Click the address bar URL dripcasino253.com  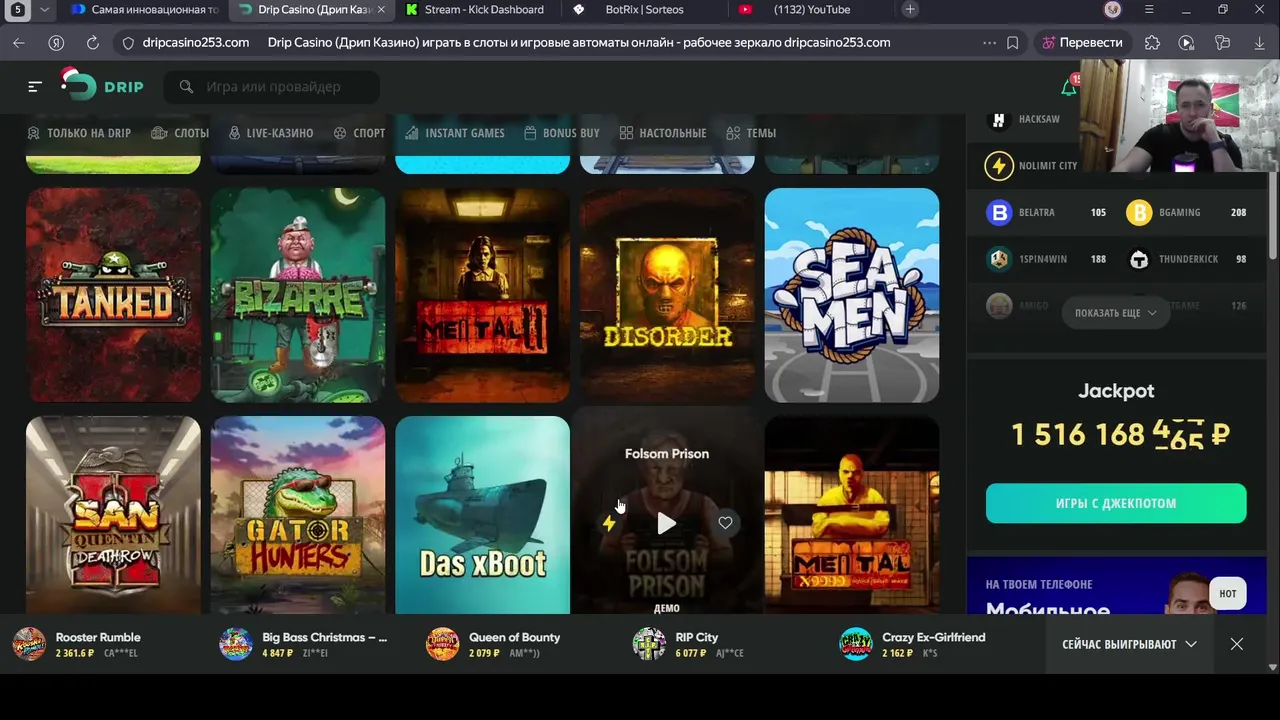click(196, 43)
